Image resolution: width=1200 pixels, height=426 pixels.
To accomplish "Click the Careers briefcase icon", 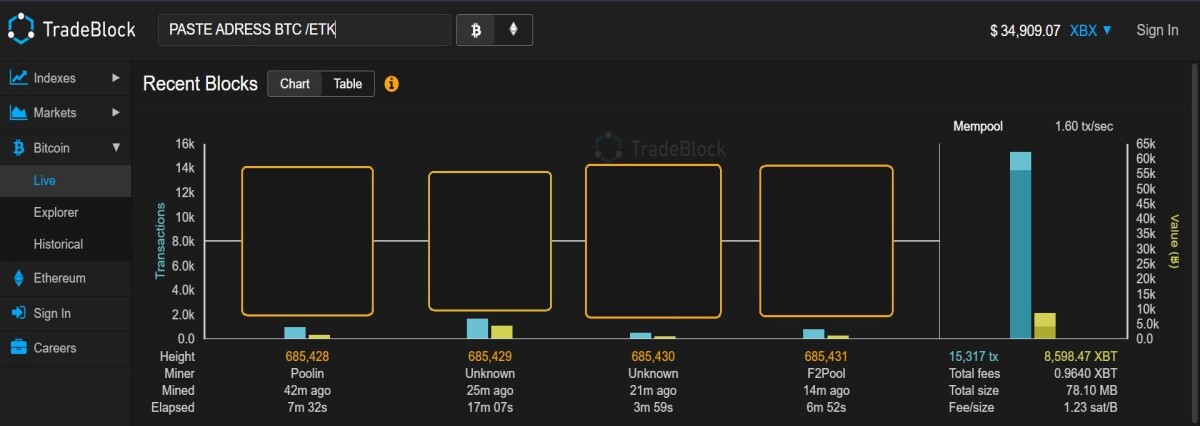I will coord(18,348).
